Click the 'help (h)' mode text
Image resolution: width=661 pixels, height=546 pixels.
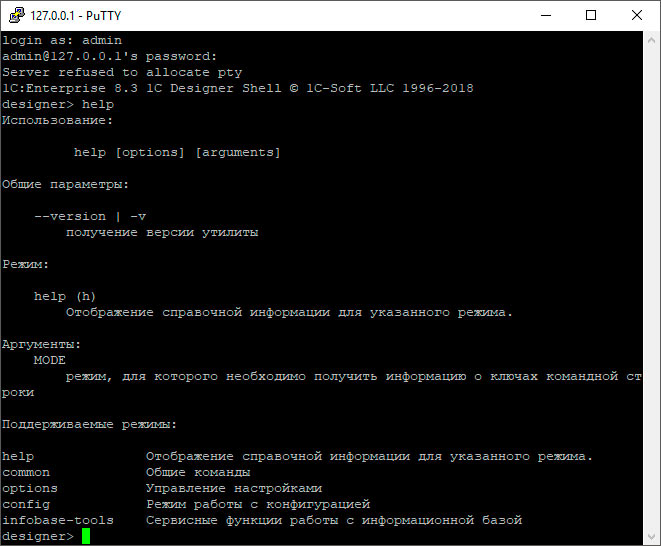click(x=65, y=296)
